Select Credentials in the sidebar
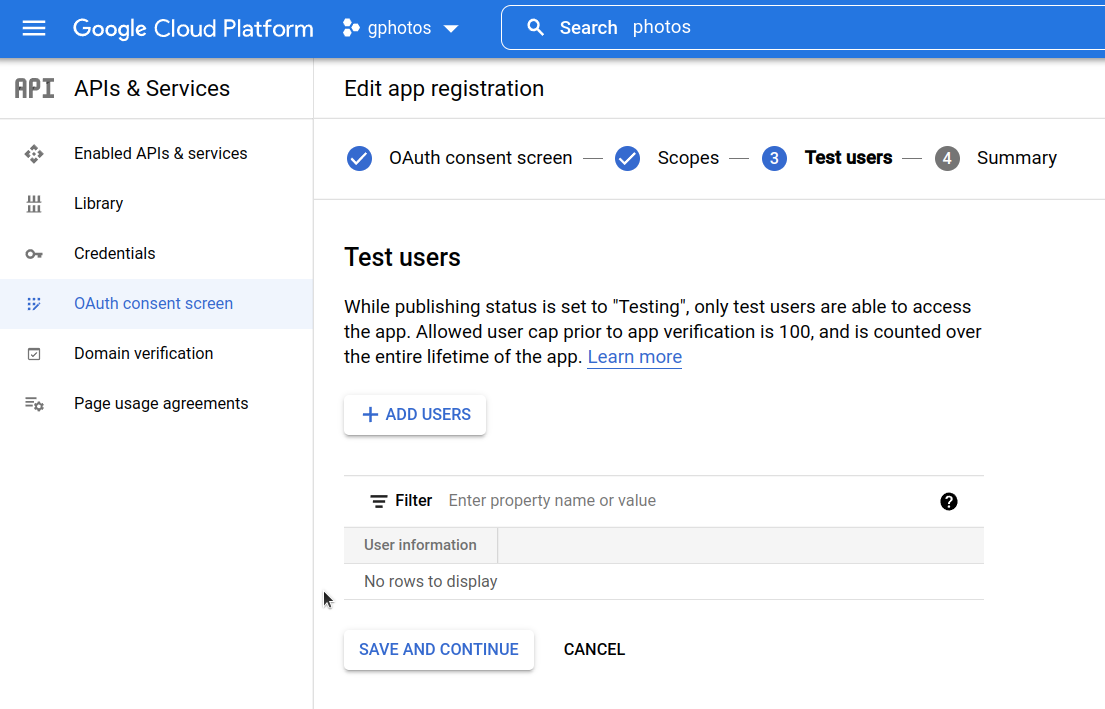 (x=114, y=254)
